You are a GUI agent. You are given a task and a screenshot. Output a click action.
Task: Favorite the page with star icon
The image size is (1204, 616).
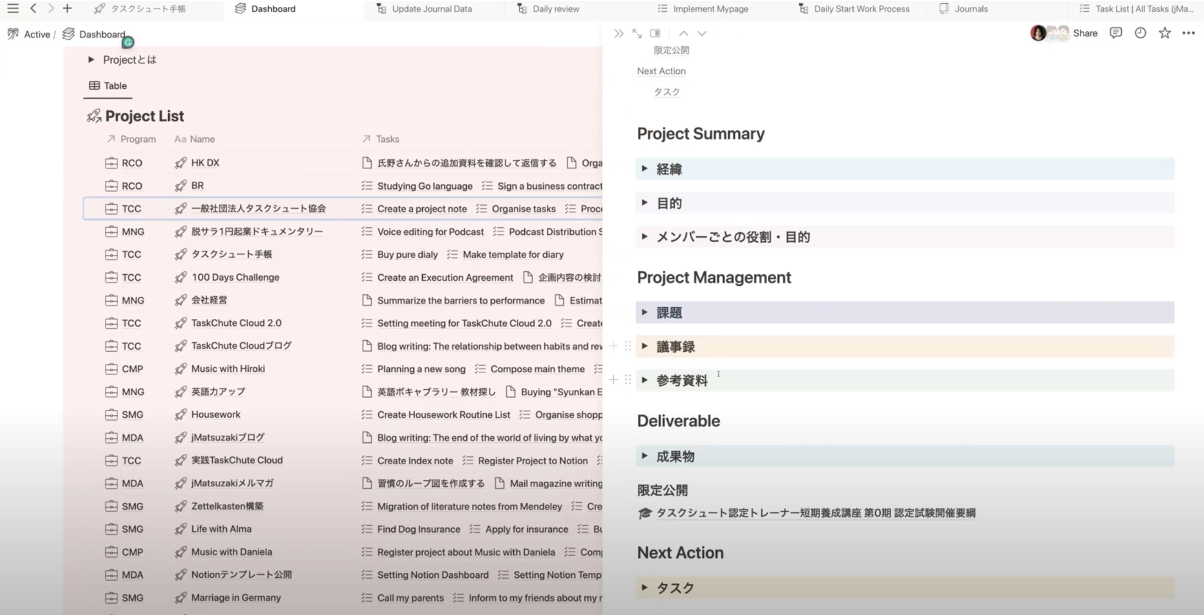(x=1165, y=33)
